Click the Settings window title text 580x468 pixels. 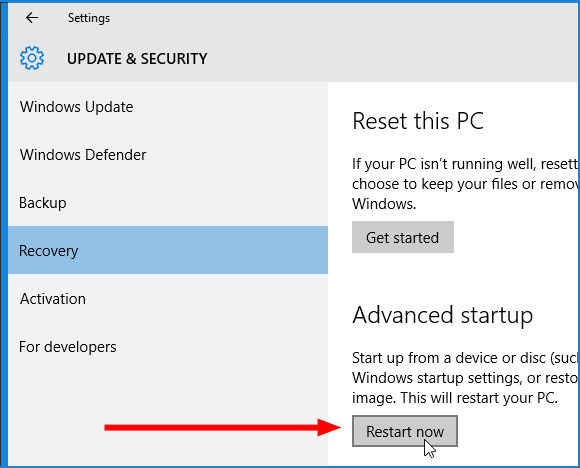89,18
